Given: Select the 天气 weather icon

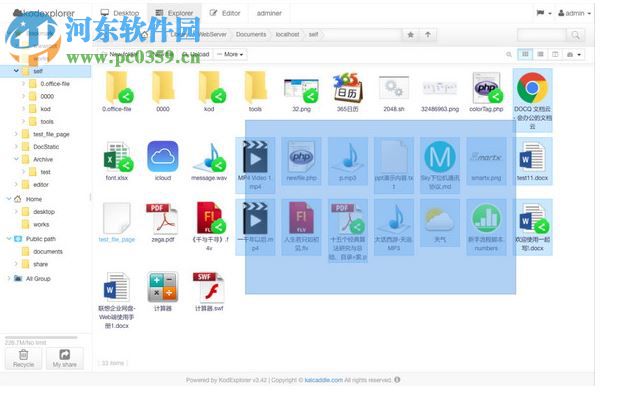Looking at the screenshot, I should click(x=440, y=219).
